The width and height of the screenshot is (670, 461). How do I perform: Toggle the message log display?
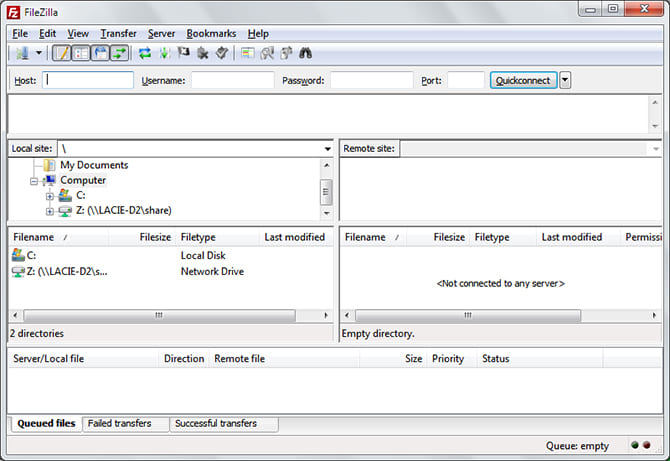tap(62, 53)
